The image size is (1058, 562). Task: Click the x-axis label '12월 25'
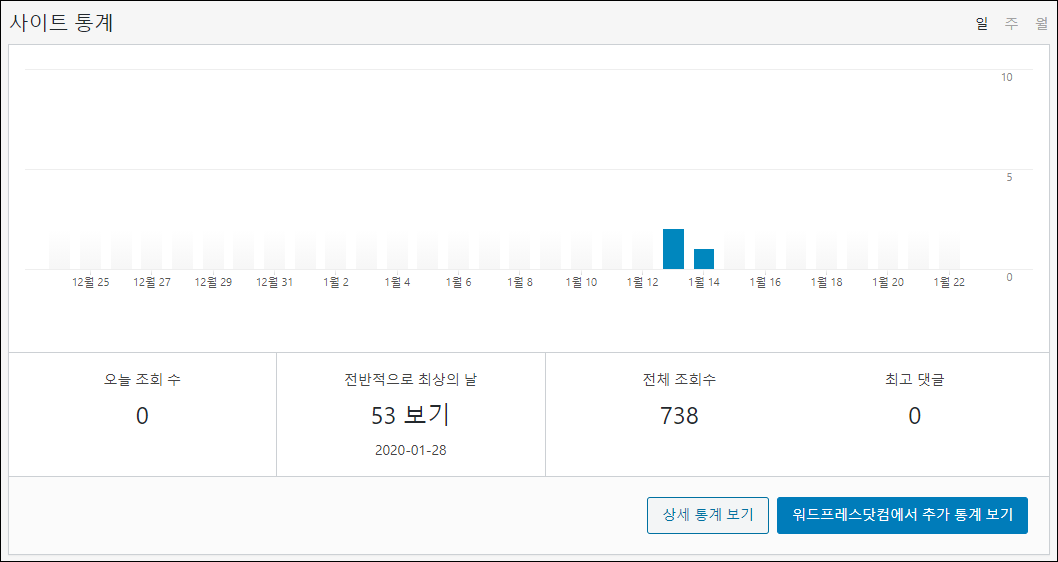point(90,283)
